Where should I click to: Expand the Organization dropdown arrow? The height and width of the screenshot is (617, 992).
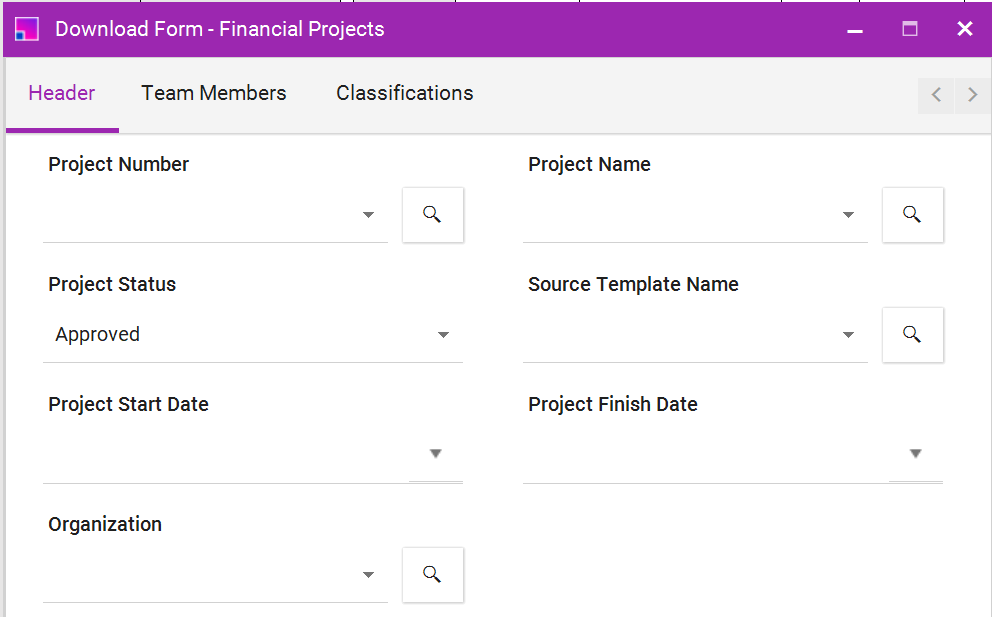(x=368, y=575)
